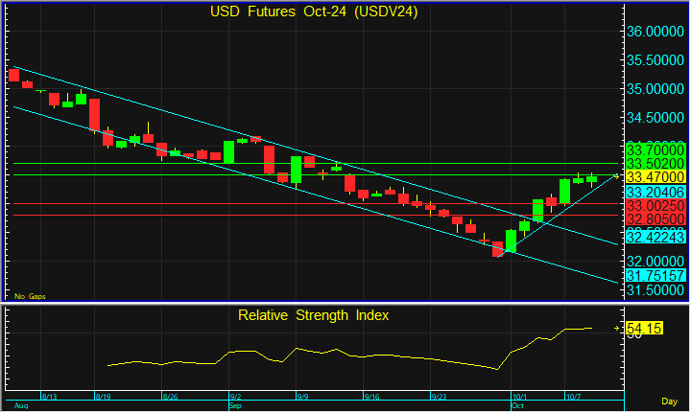Select the Sep month label
This screenshot has height=413, width=691.
[x=235, y=406]
